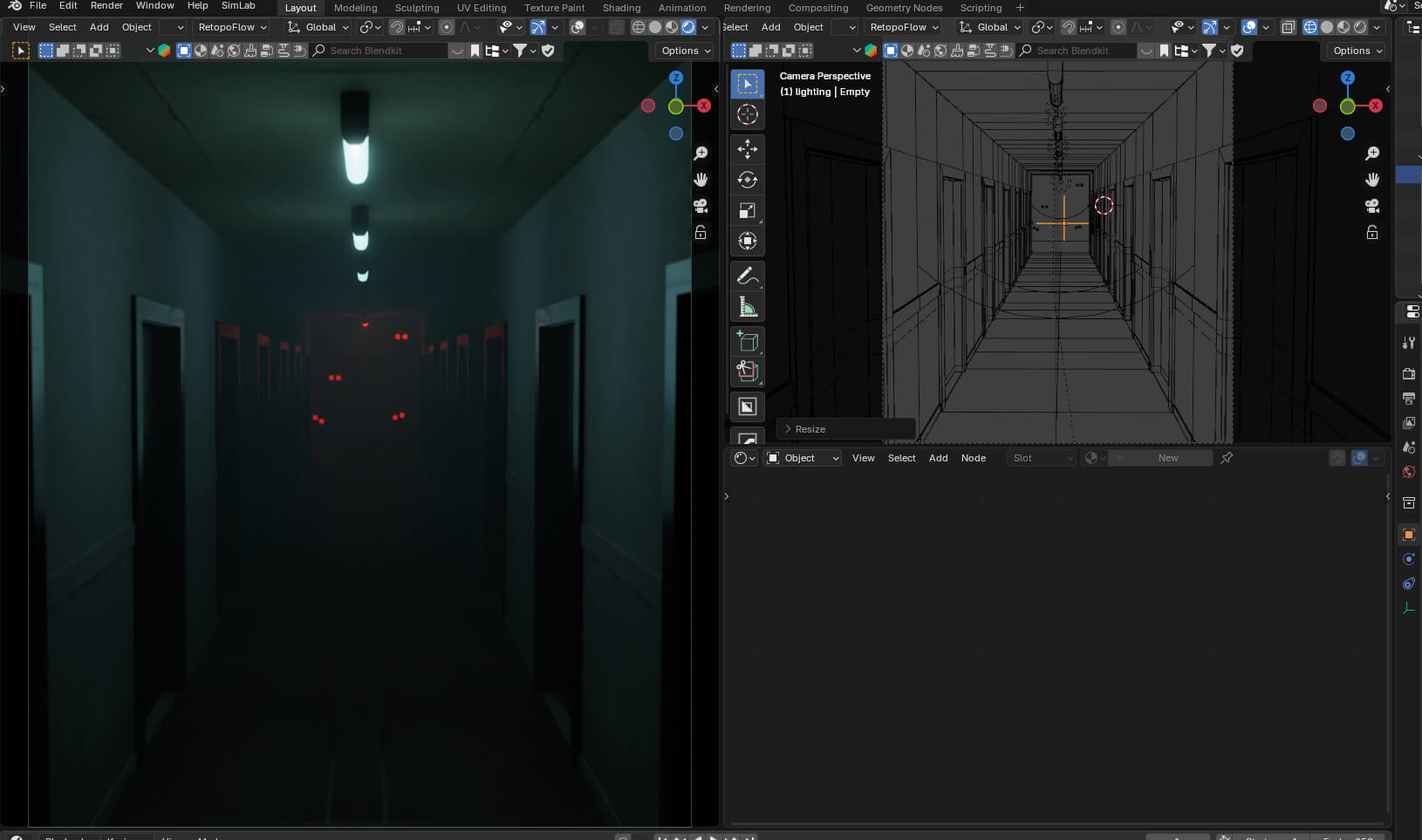Screen dimensions: 1422x840
Task: Open the Global transform orientation dropdown in the left viewport
Action: [319, 27]
